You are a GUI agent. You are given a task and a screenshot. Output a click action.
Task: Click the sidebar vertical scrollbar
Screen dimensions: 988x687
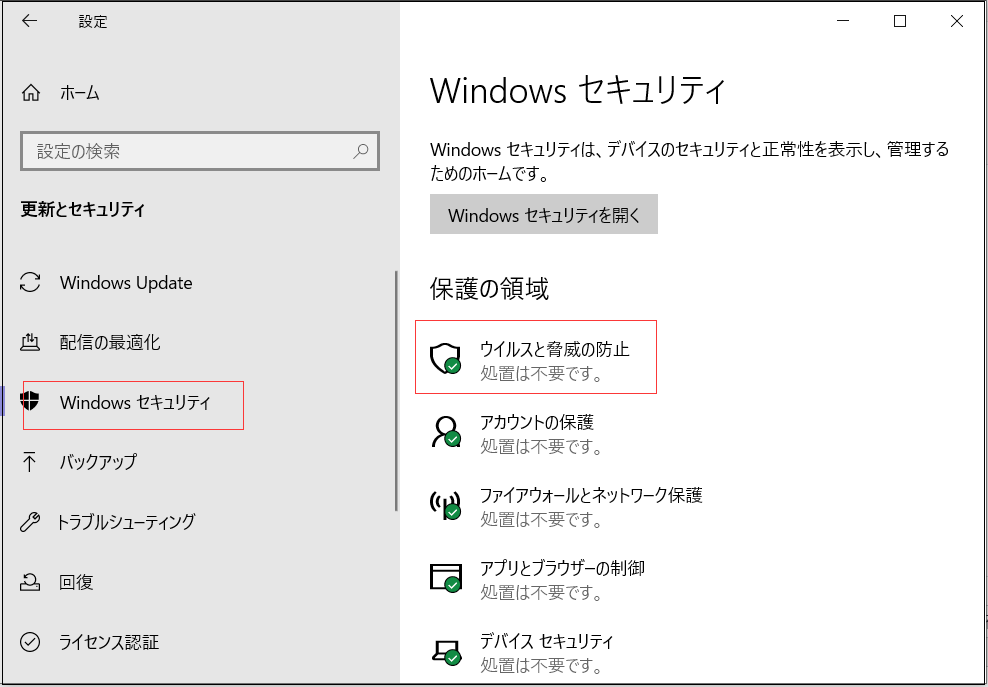tap(397, 390)
